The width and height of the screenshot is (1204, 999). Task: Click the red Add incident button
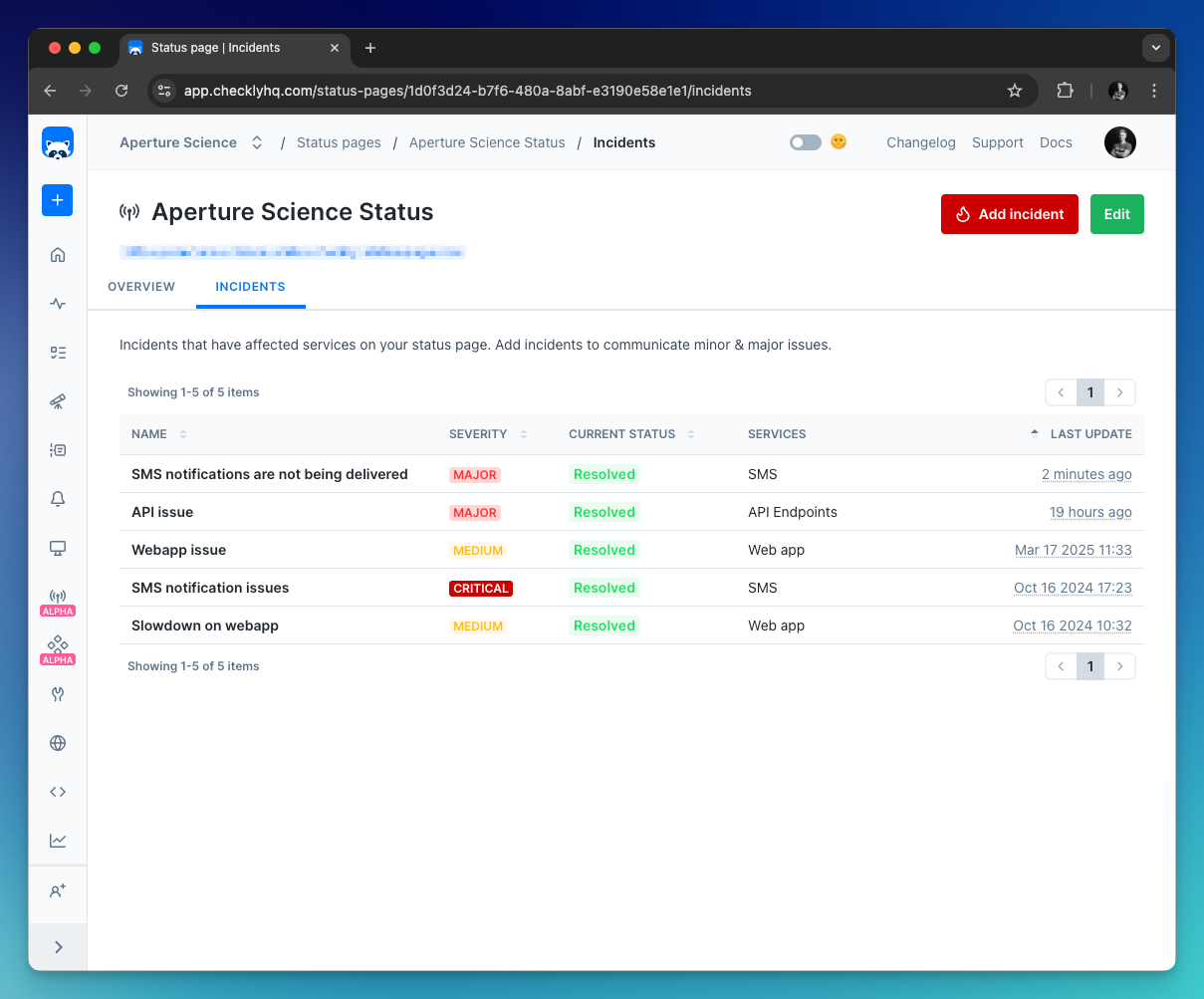(x=1009, y=214)
